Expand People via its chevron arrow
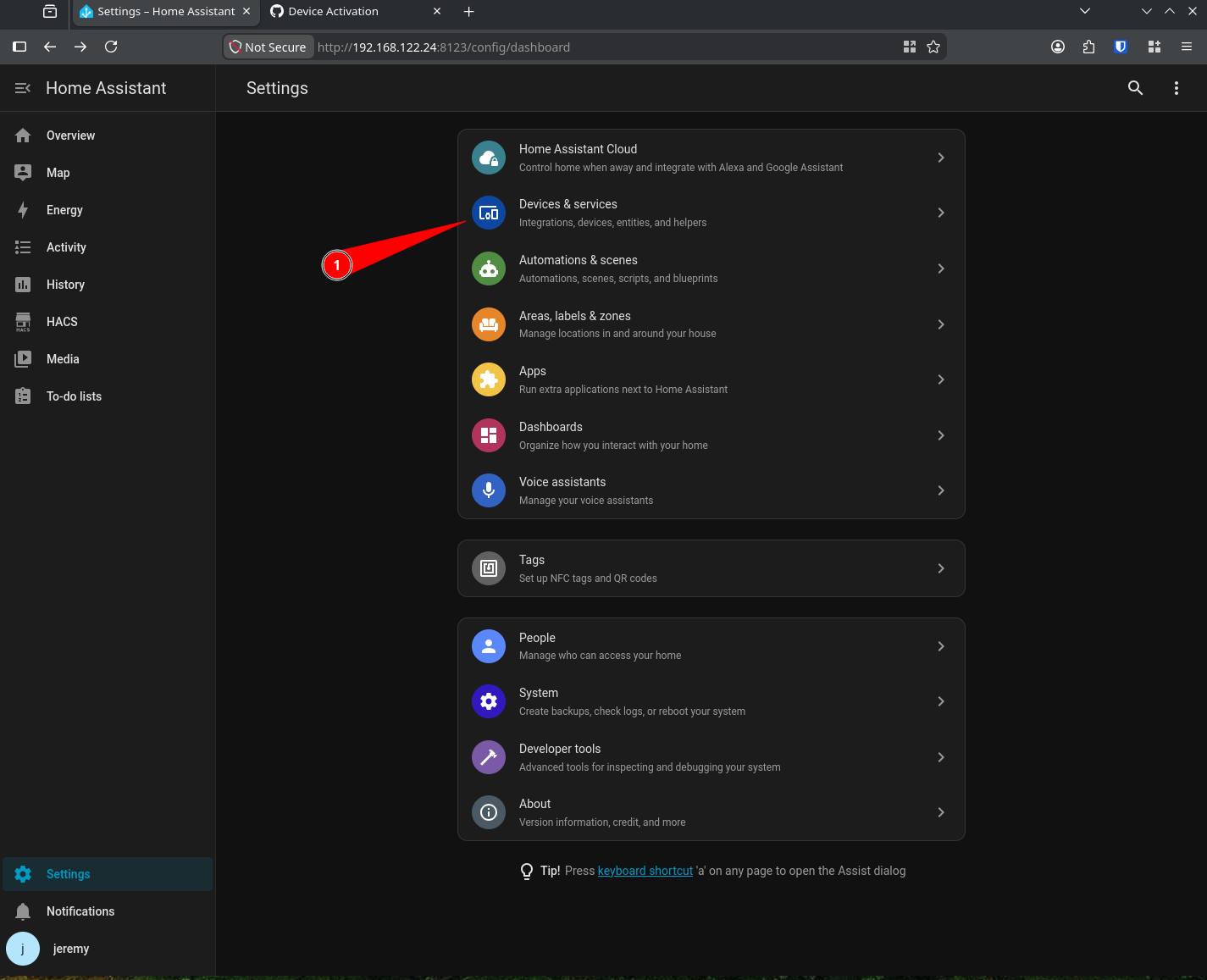Screen dimensions: 1207x980 point(941,646)
